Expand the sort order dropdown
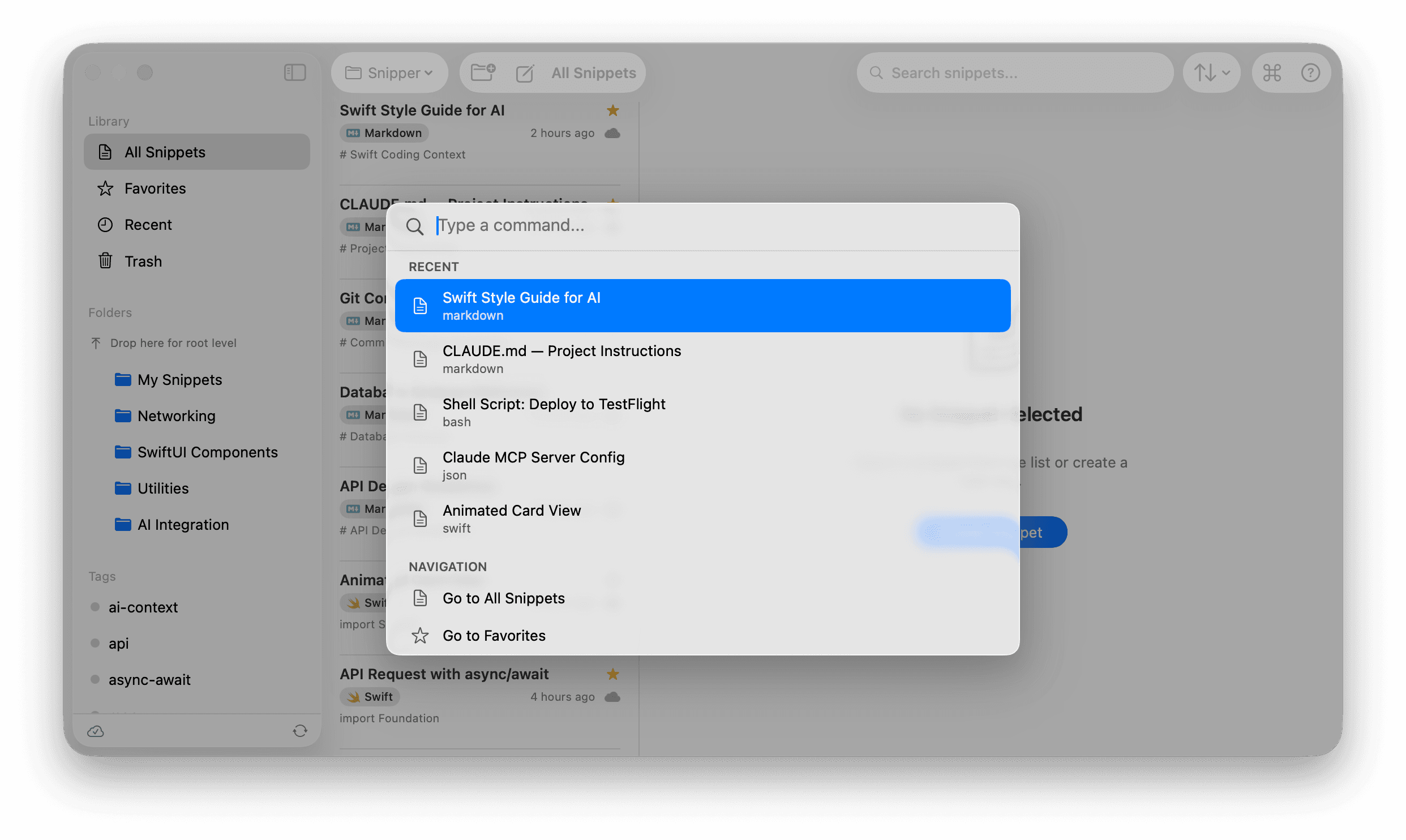Image resolution: width=1406 pixels, height=840 pixels. point(1211,72)
